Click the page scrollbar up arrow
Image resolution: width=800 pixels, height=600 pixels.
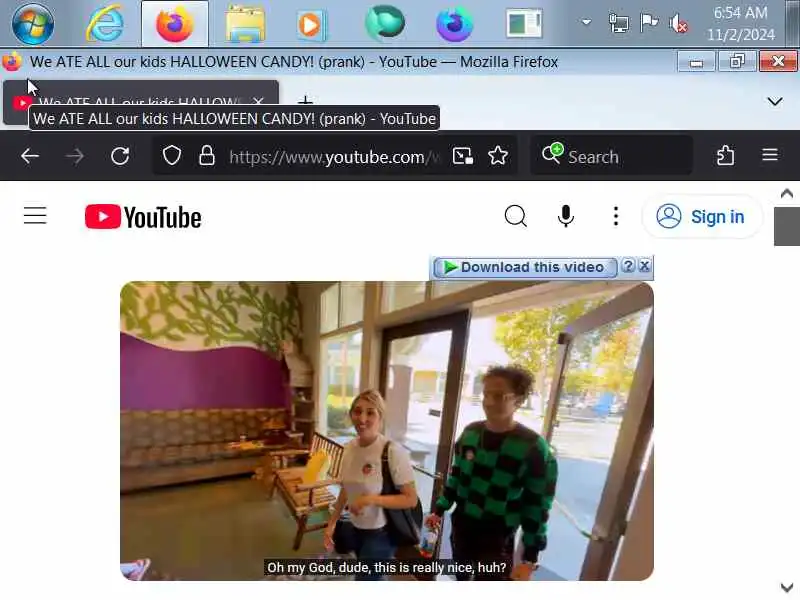787,193
